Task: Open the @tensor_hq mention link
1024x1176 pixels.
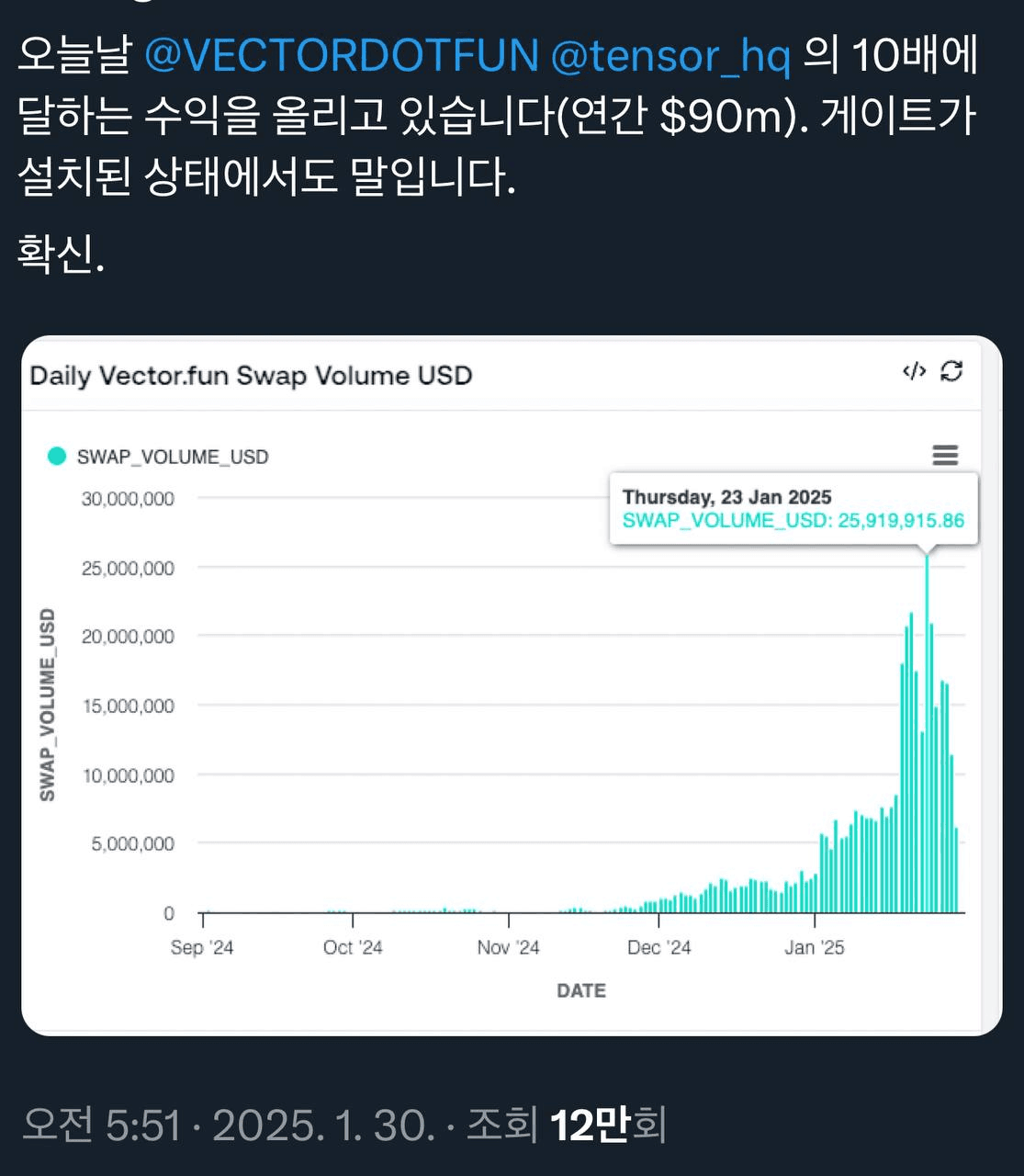Action: pyautogui.click(x=670, y=57)
